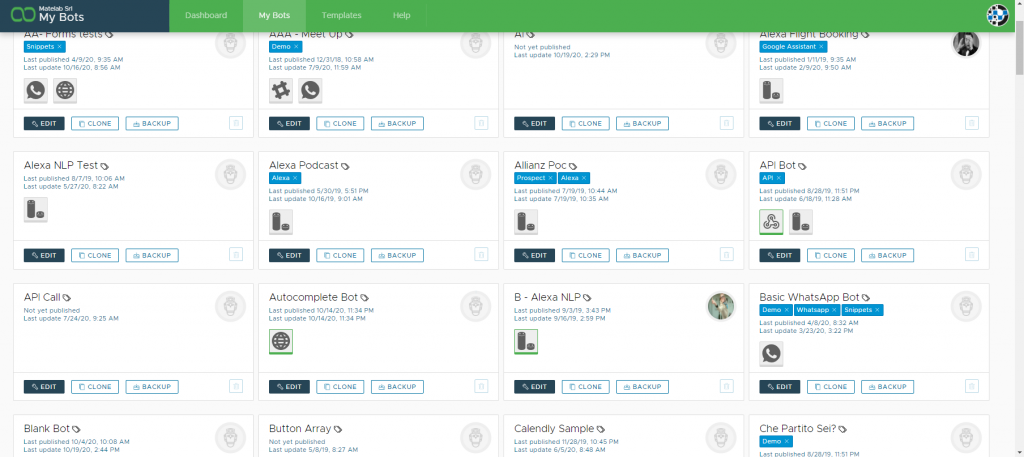Click tag icon next to Allianz Poc title
Image resolution: width=1024 pixels, height=457 pixels.
573,166
